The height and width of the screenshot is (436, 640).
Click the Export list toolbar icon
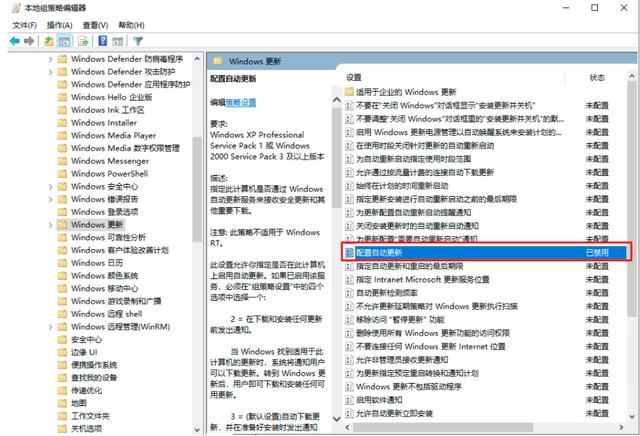click(83, 41)
